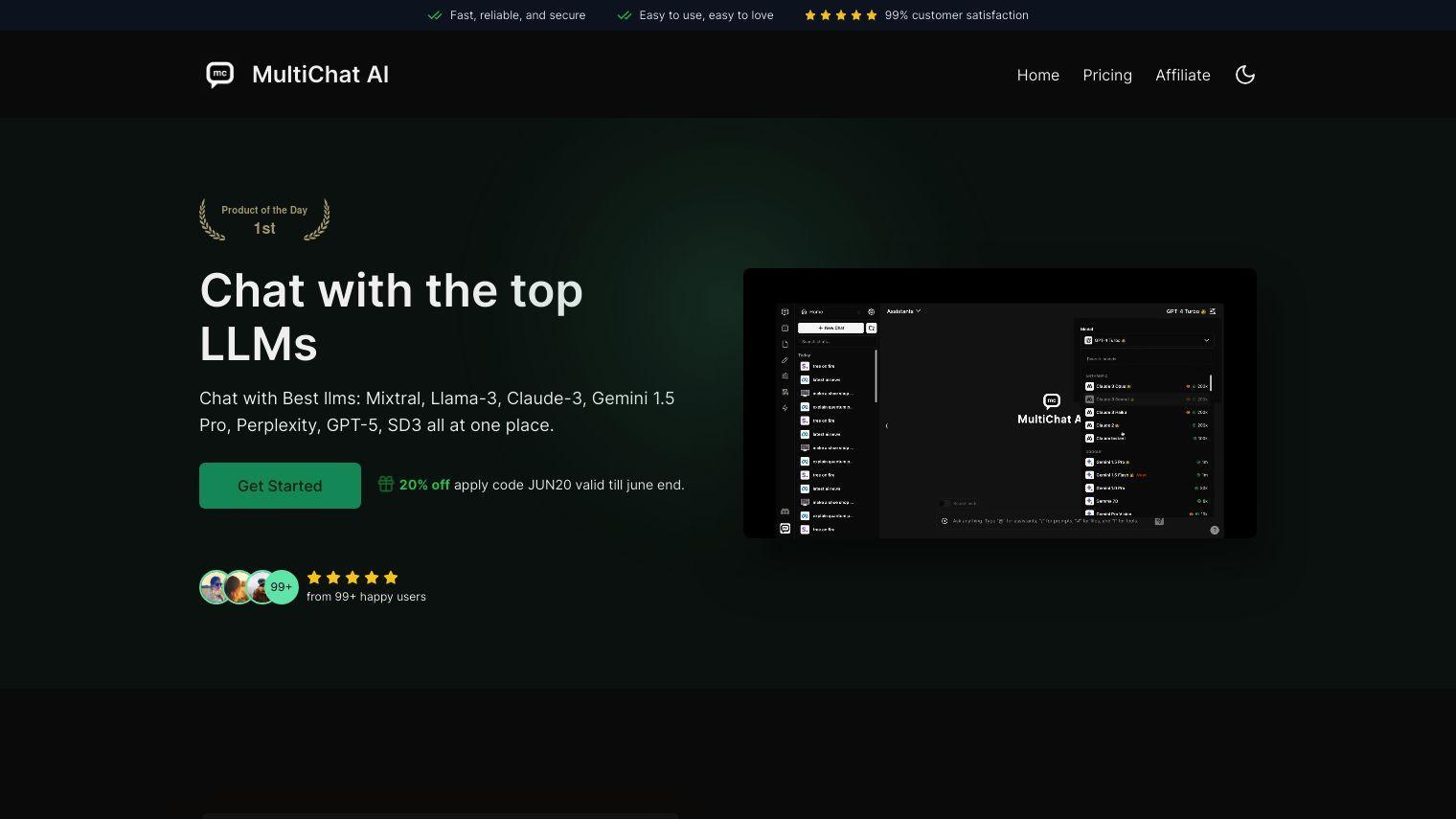Click '99% customer satisfaction' text

[x=957, y=15]
